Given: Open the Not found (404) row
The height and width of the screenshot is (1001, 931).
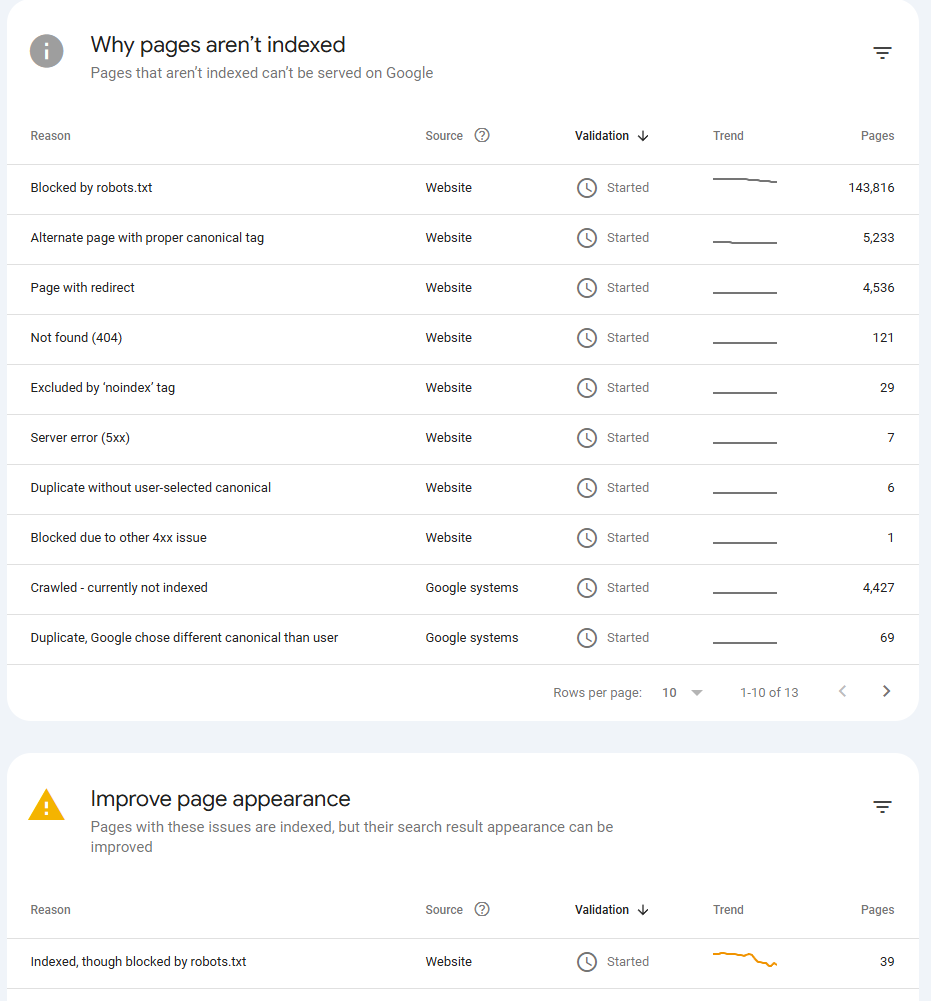Looking at the screenshot, I should tap(76, 338).
